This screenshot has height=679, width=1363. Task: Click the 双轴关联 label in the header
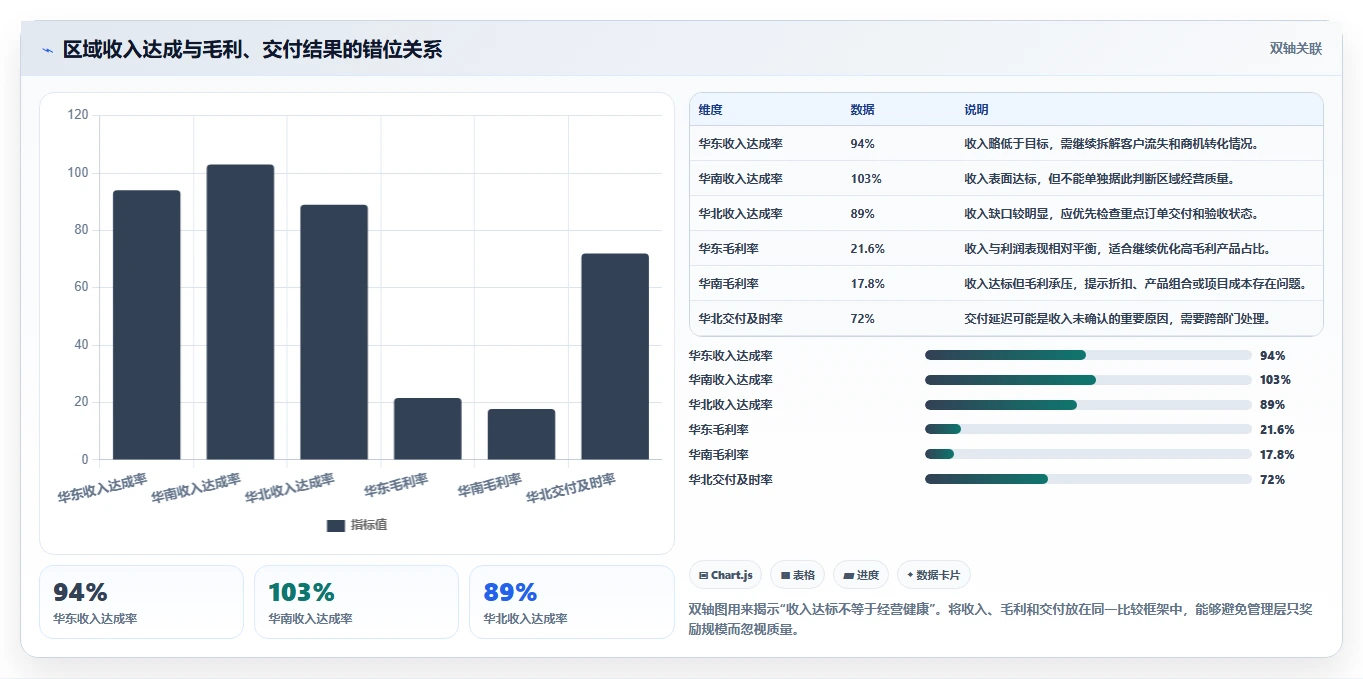click(x=1296, y=49)
